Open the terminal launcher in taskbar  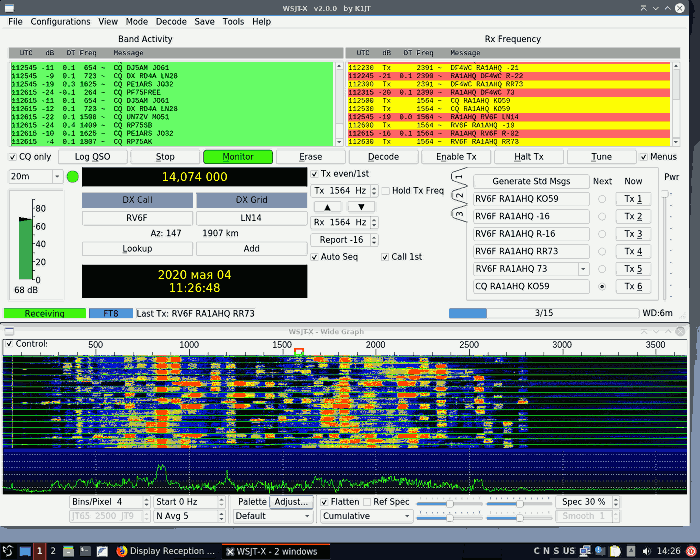[85, 551]
